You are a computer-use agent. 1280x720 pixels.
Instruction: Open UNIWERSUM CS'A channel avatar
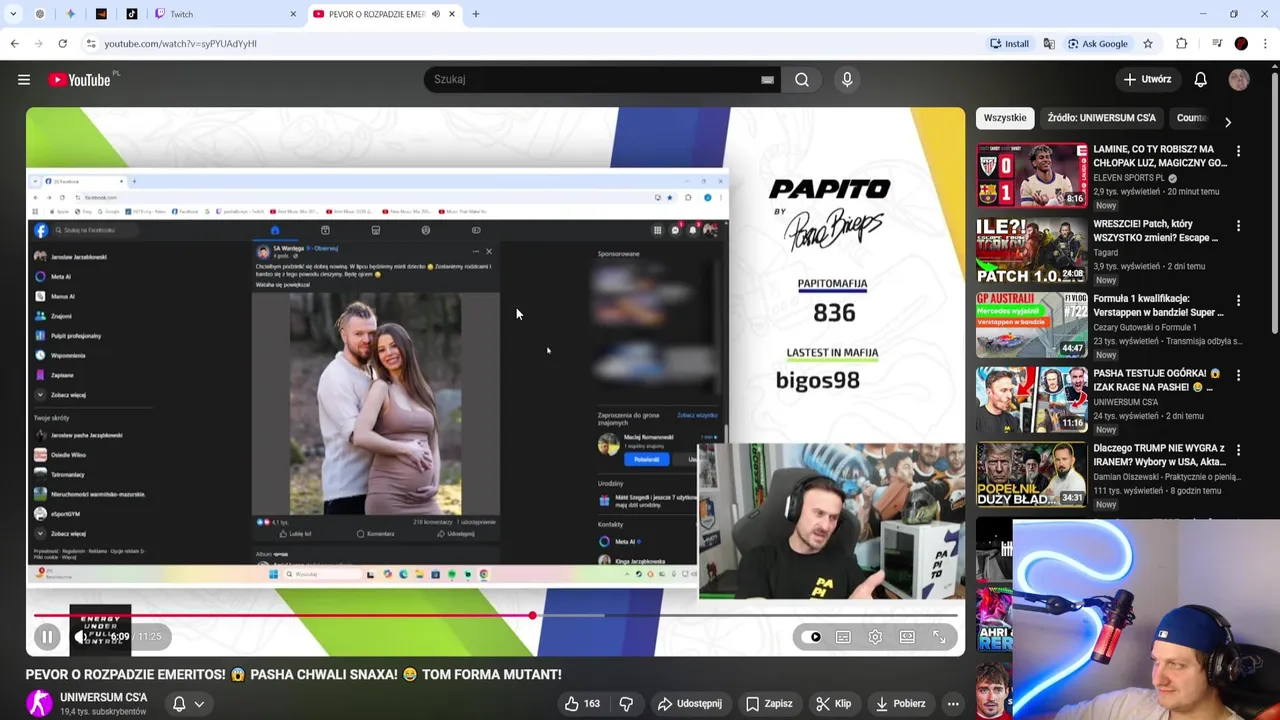tap(39, 703)
